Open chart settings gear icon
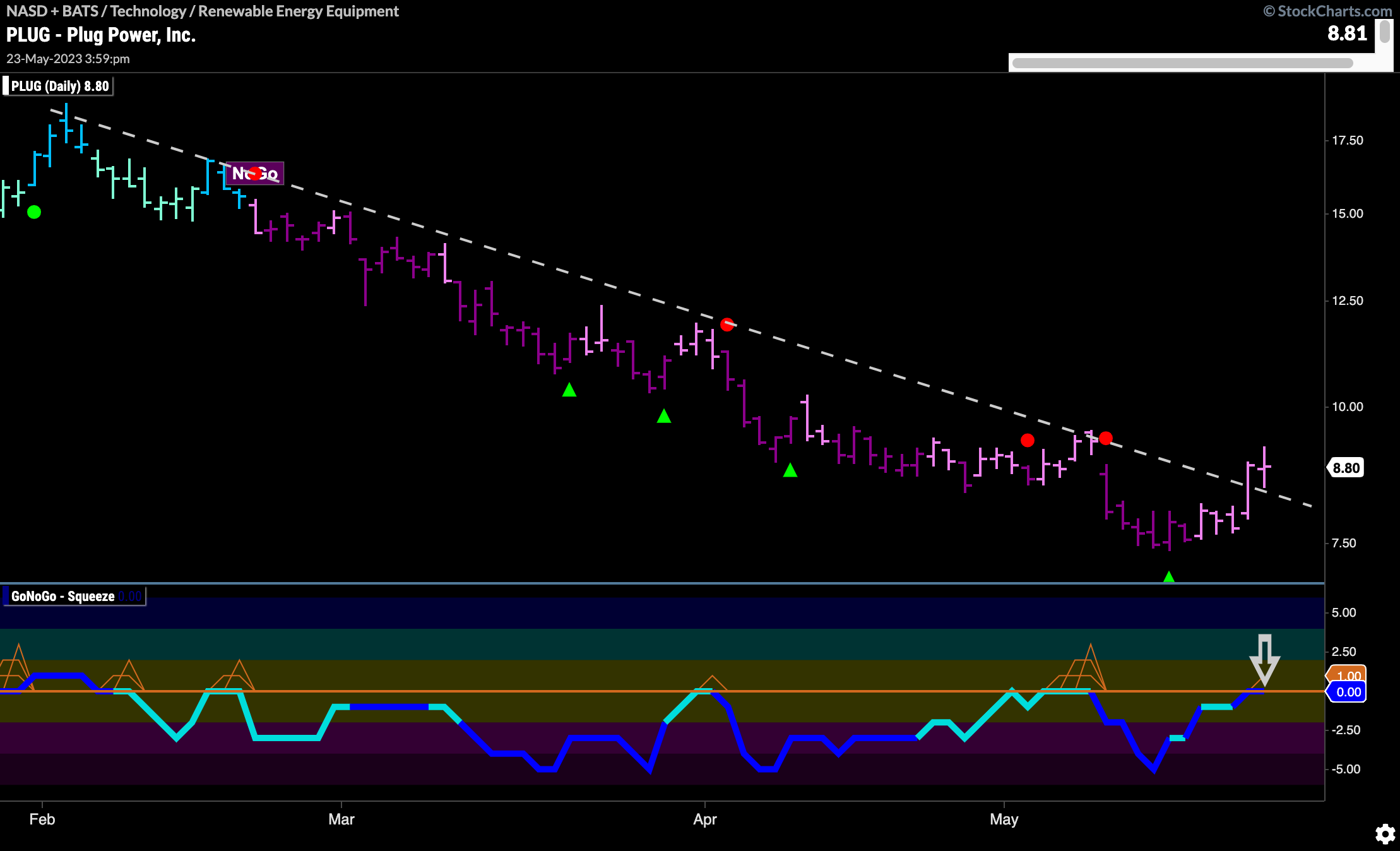 click(x=1385, y=834)
